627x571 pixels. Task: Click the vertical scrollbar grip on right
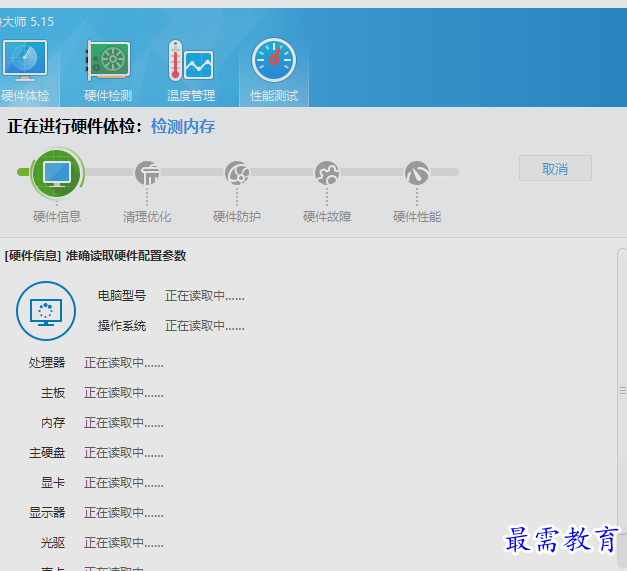[x=623, y=391]
